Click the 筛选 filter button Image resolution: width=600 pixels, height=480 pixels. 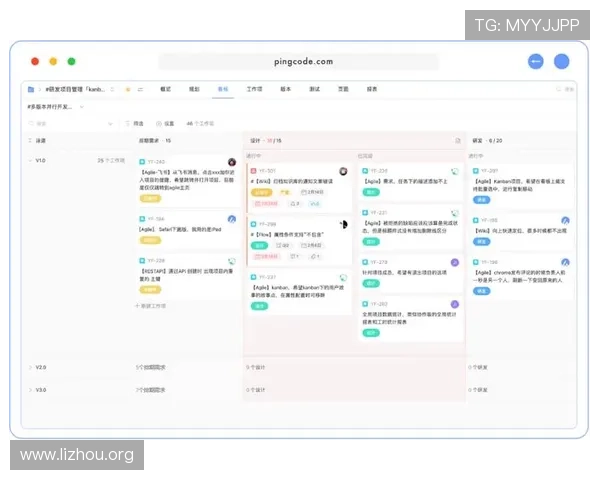coord(134,124)
